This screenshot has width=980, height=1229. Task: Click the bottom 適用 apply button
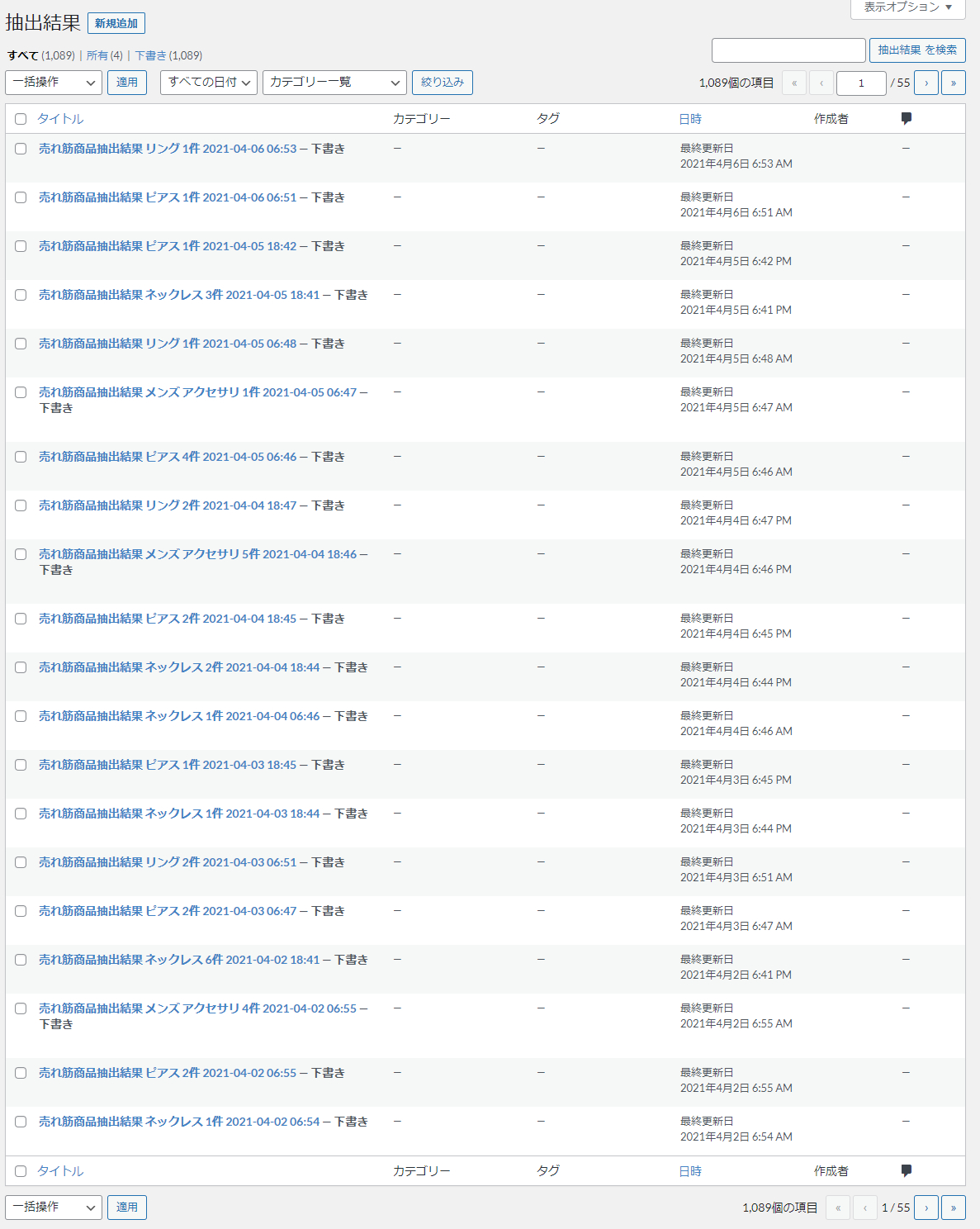point(127,1208)
